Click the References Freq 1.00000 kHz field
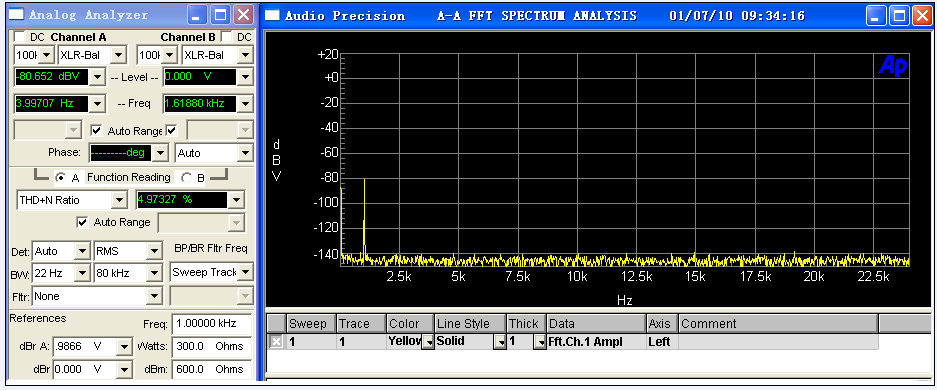Viewport: 937px width, 390px height. click(212, 324)
